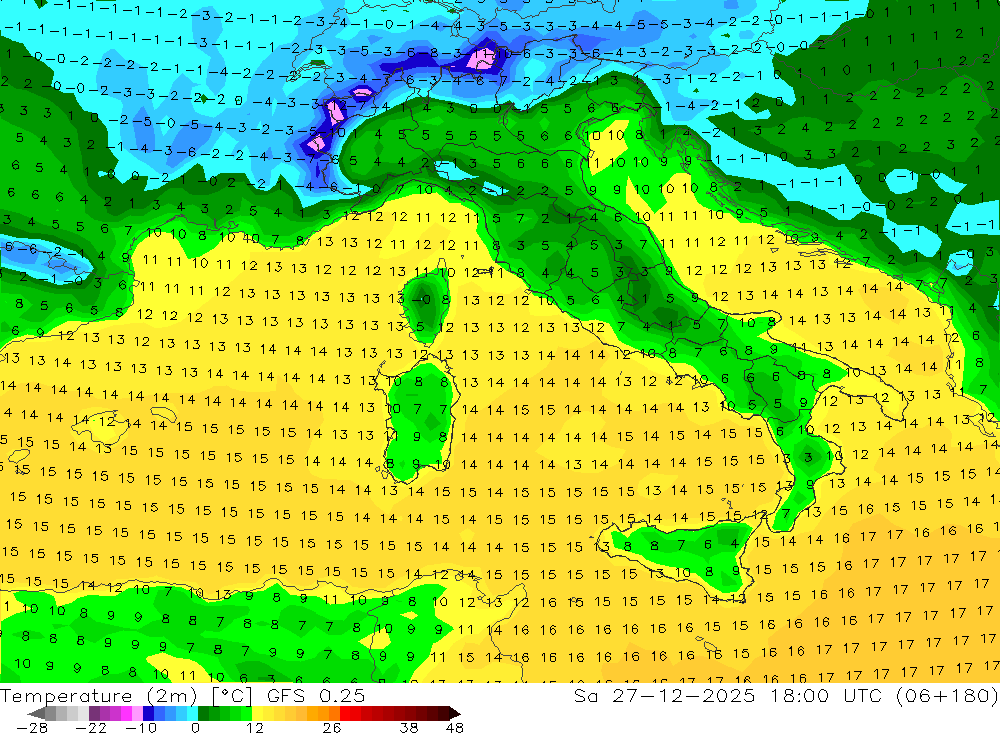Click the "0" legend value under colorbar
This screenshot has width=1000, height=733.
coord(195,728)
